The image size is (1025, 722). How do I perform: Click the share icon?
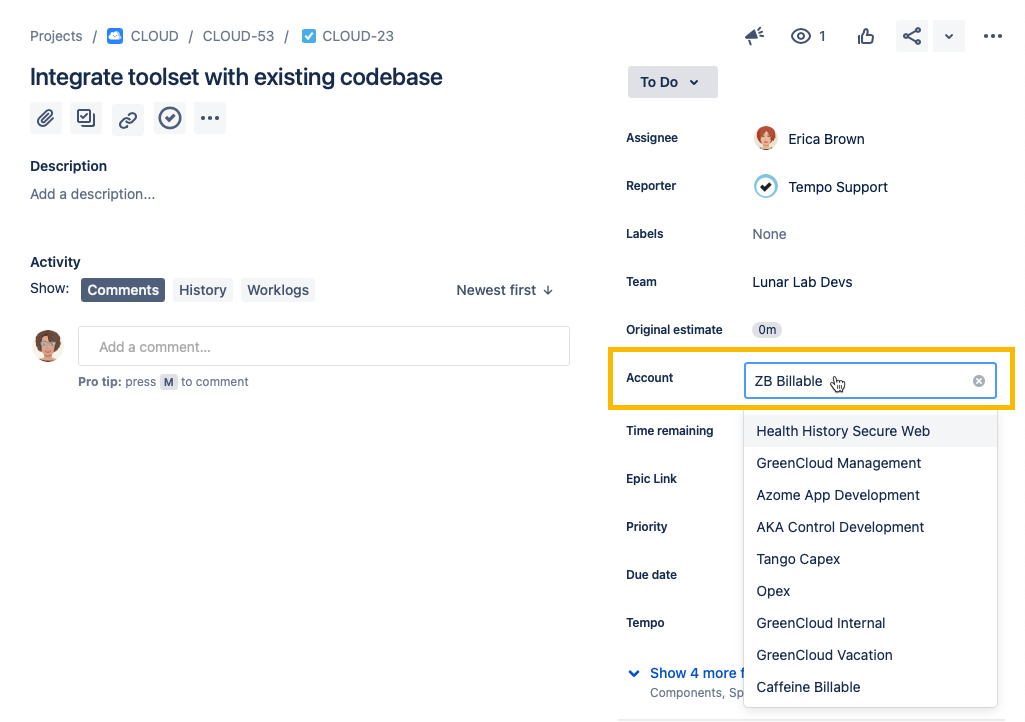[912, 36]
